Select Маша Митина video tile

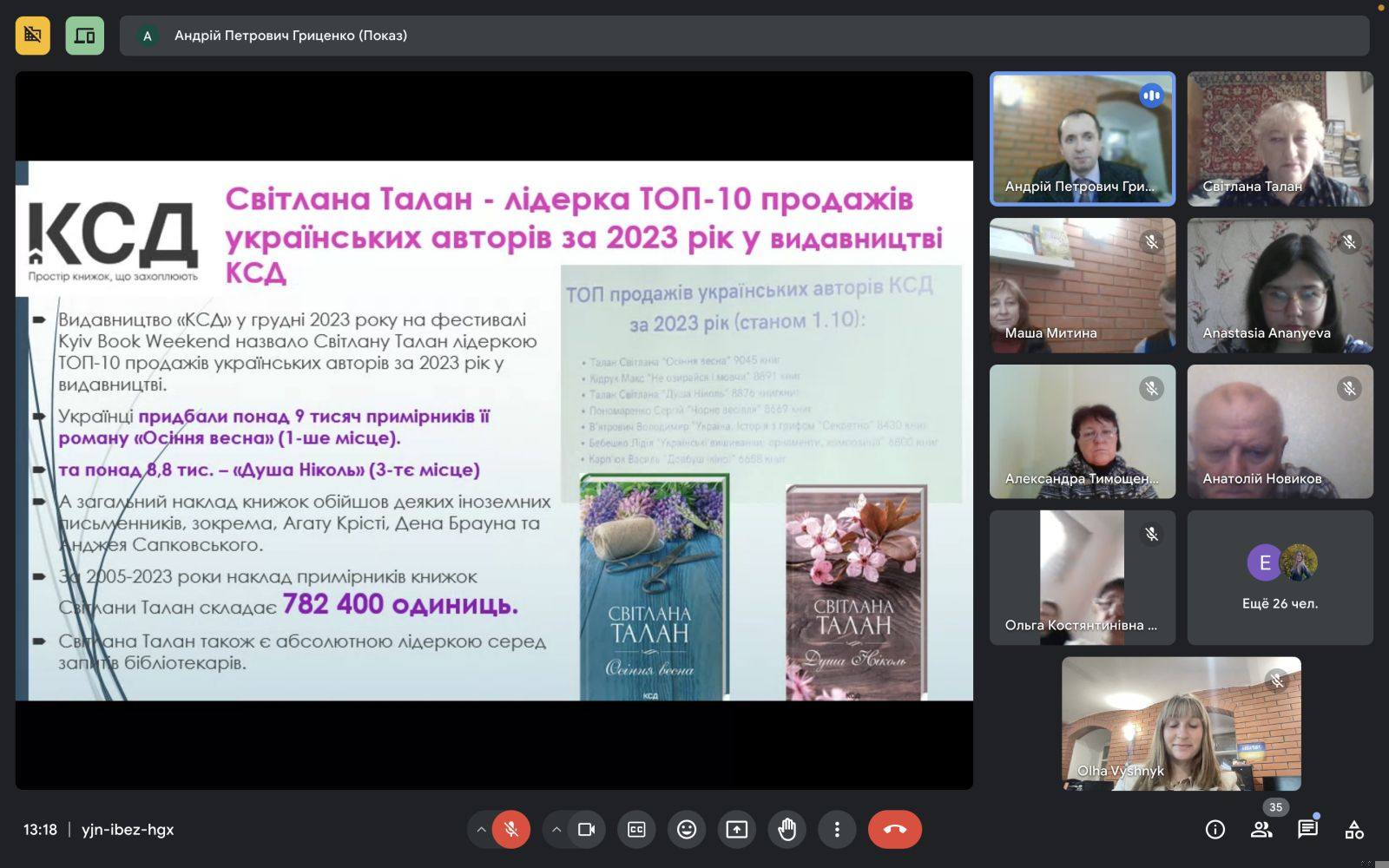click(1083, 286)
